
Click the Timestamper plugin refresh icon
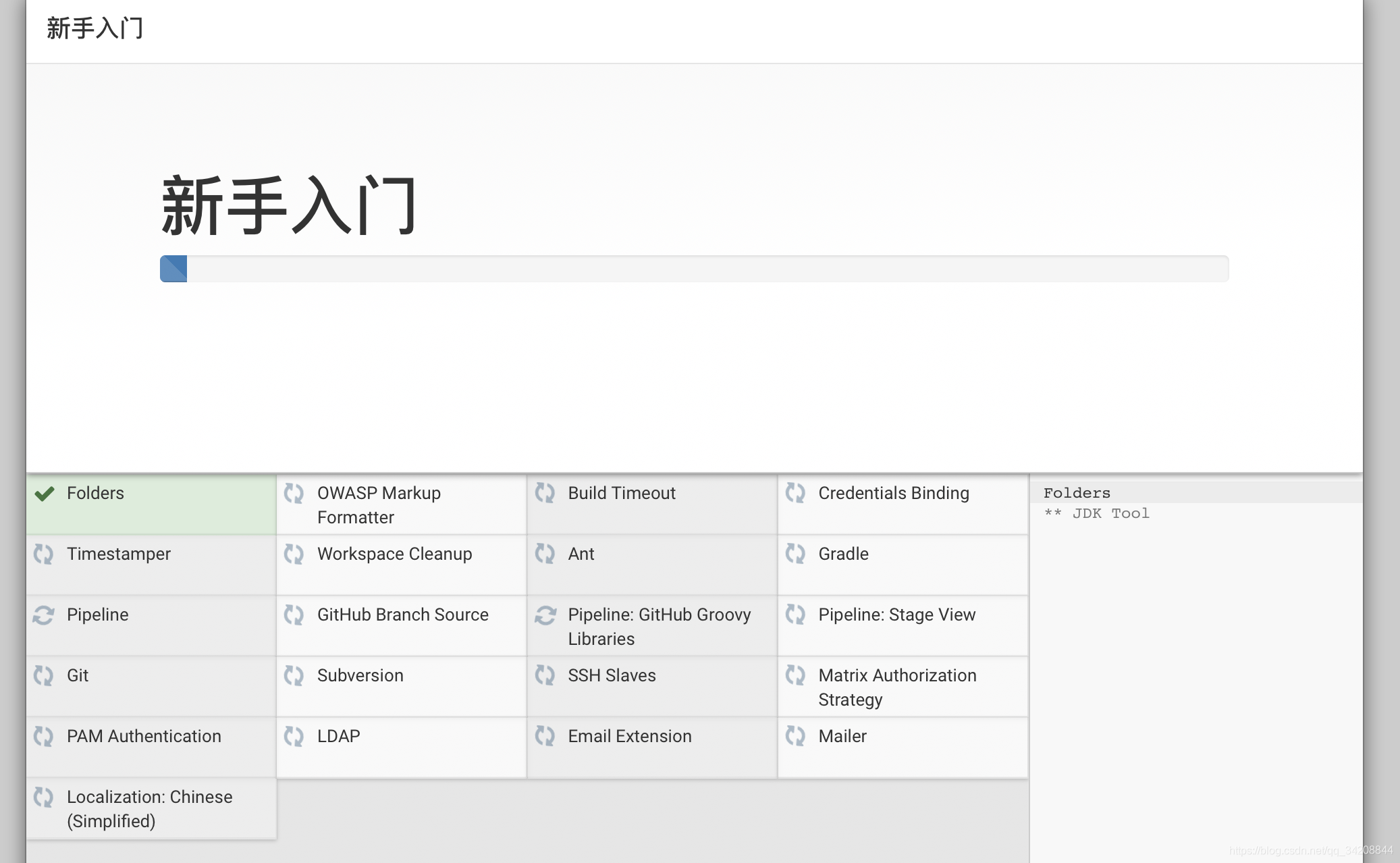(x=45, y=553)
